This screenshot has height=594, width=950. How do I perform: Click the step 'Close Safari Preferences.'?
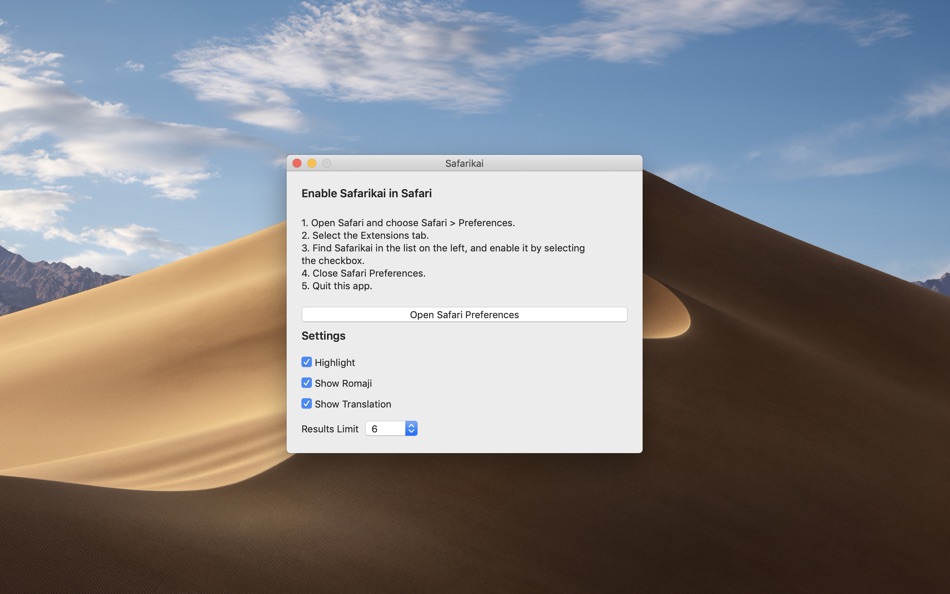click(x=369, y=273)
